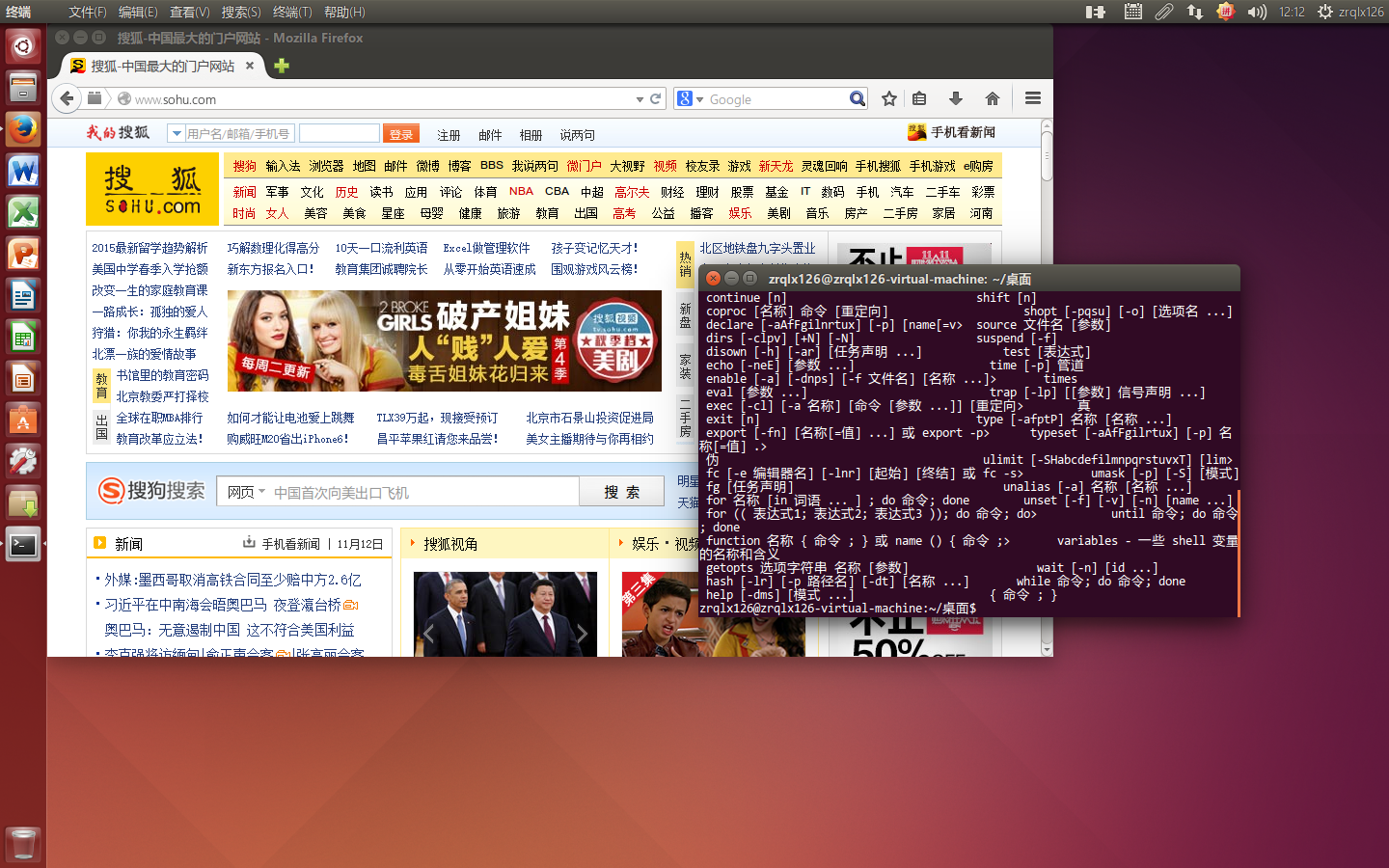Open System Settings wrench icon
The width and height of the screenshot is (1389, 868).
pyautogui.click(x=23, y=461)
